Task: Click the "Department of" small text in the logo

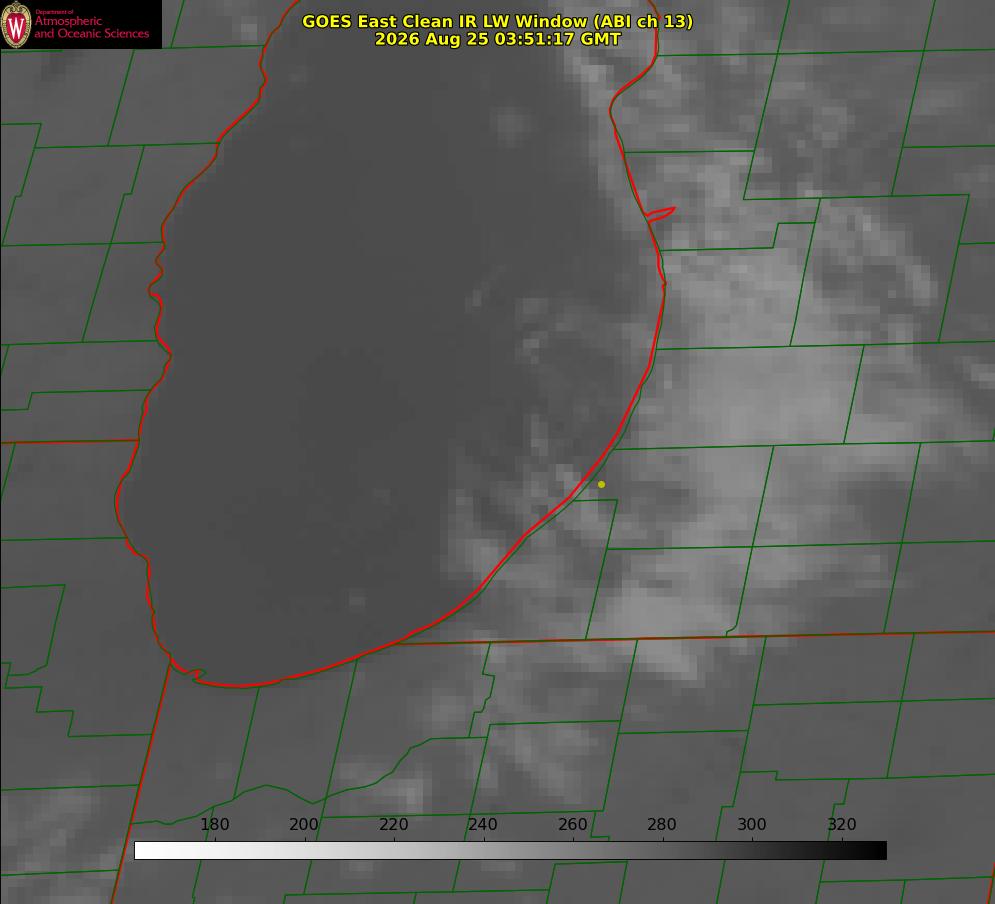Action: pos(53,12)
